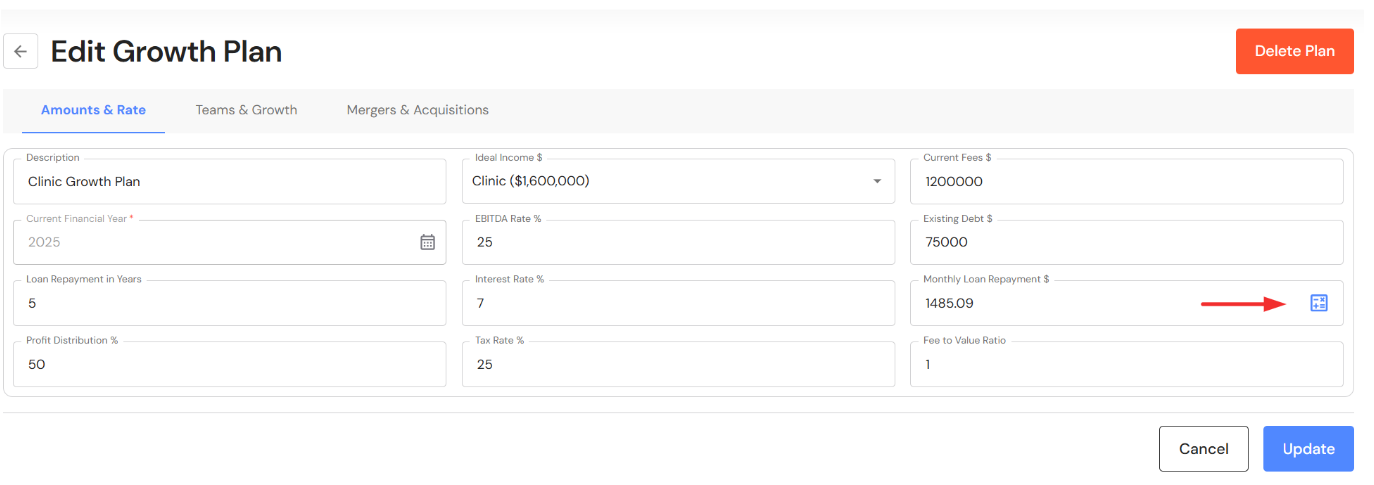Switch to the Teams & Growth tab
The image size is (1374, 485).
pos(246,110)
